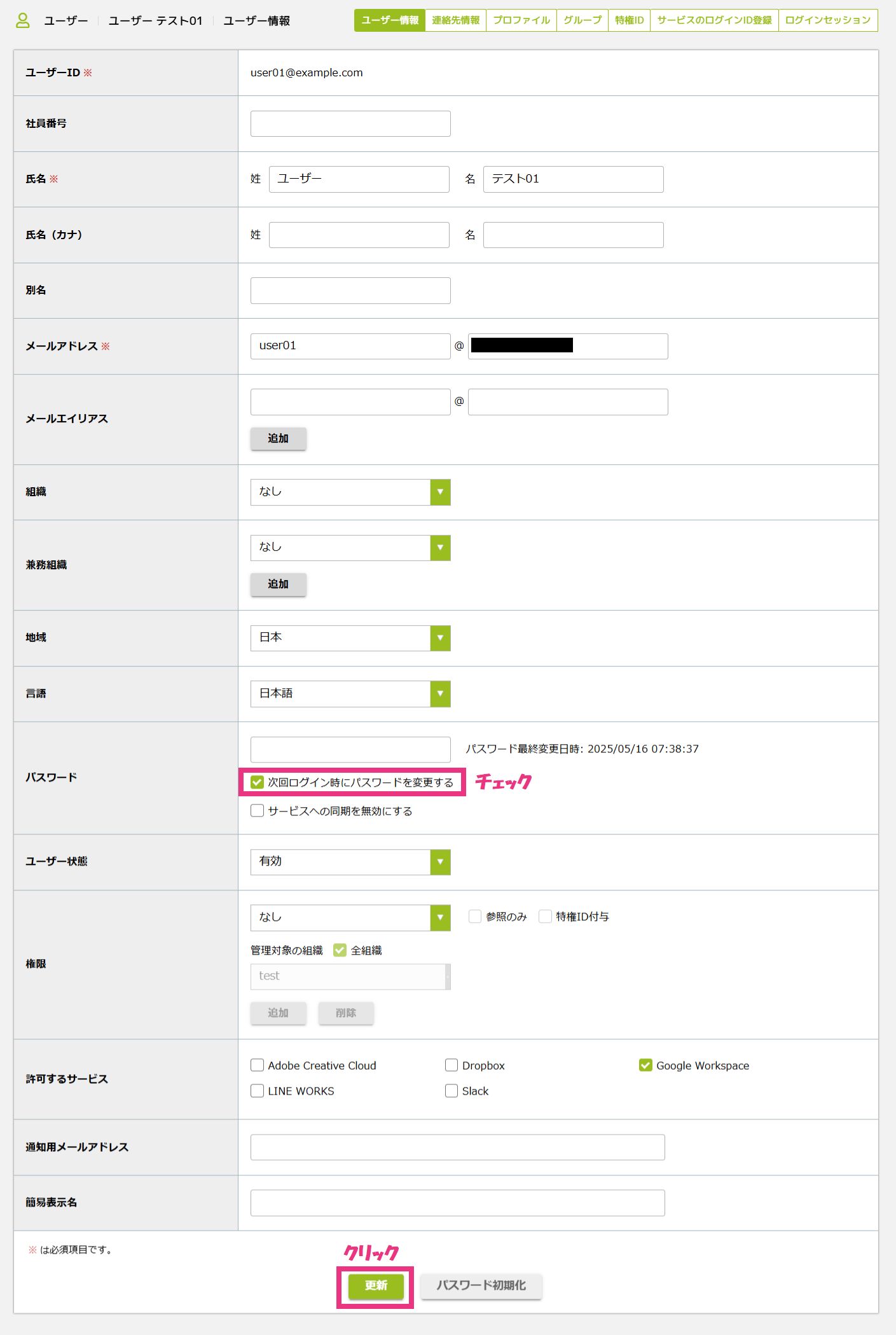Go to the ログインセッション tab
The width and height of the screenshot is (896, 1335).
[827, 20]
